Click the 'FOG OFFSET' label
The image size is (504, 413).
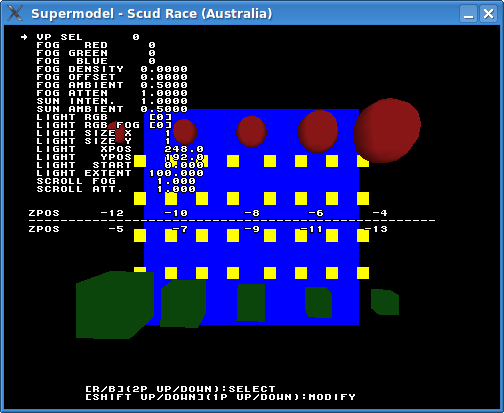point(76,77)
